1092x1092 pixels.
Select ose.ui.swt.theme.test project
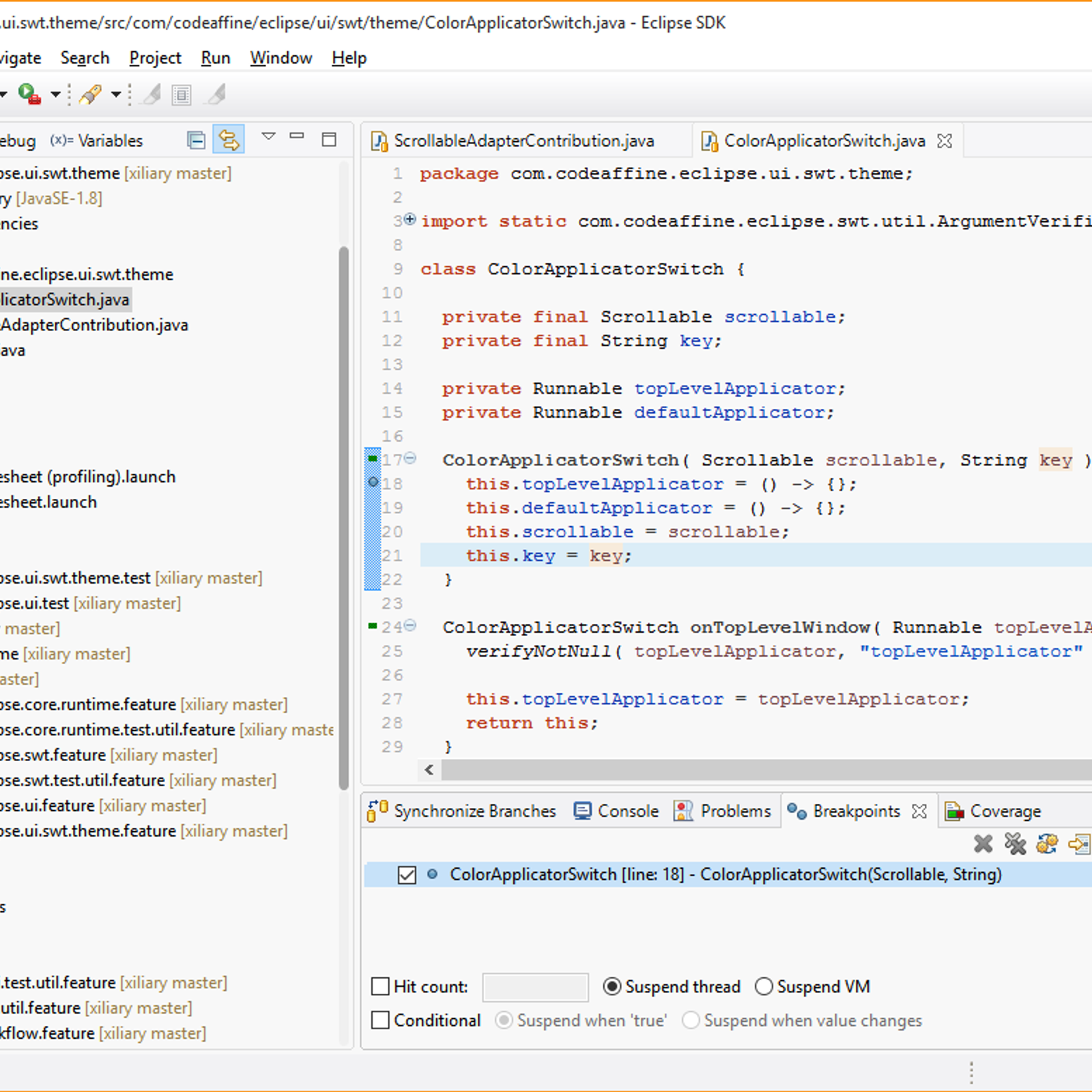pos(131,578)
